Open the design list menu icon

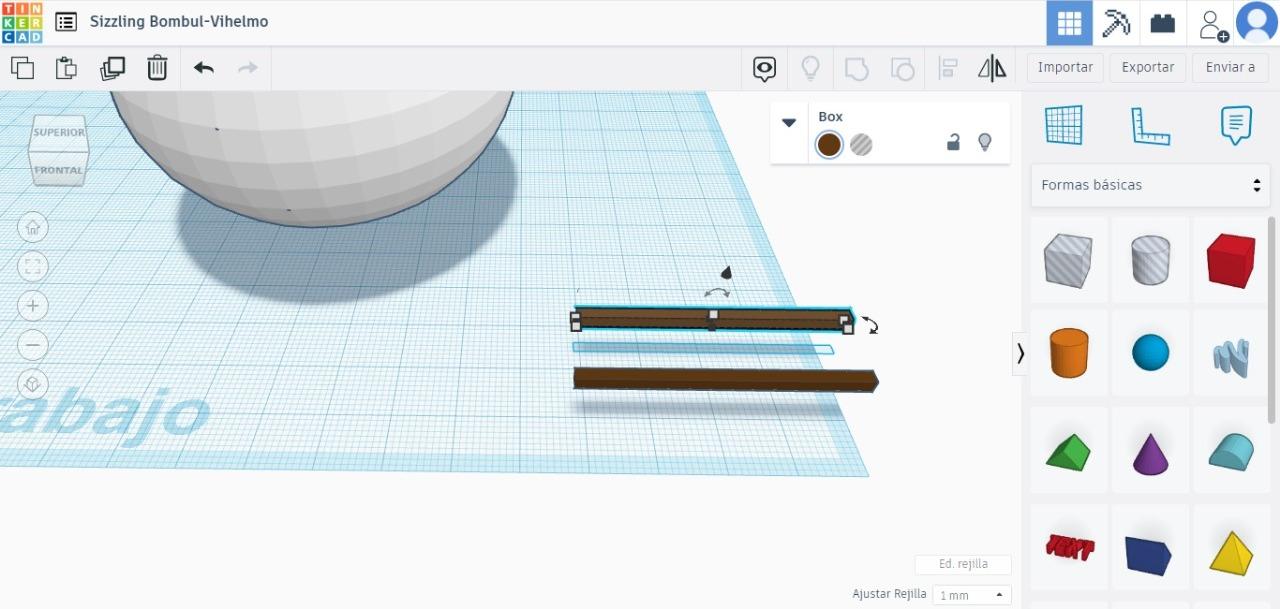click(66, 22)
